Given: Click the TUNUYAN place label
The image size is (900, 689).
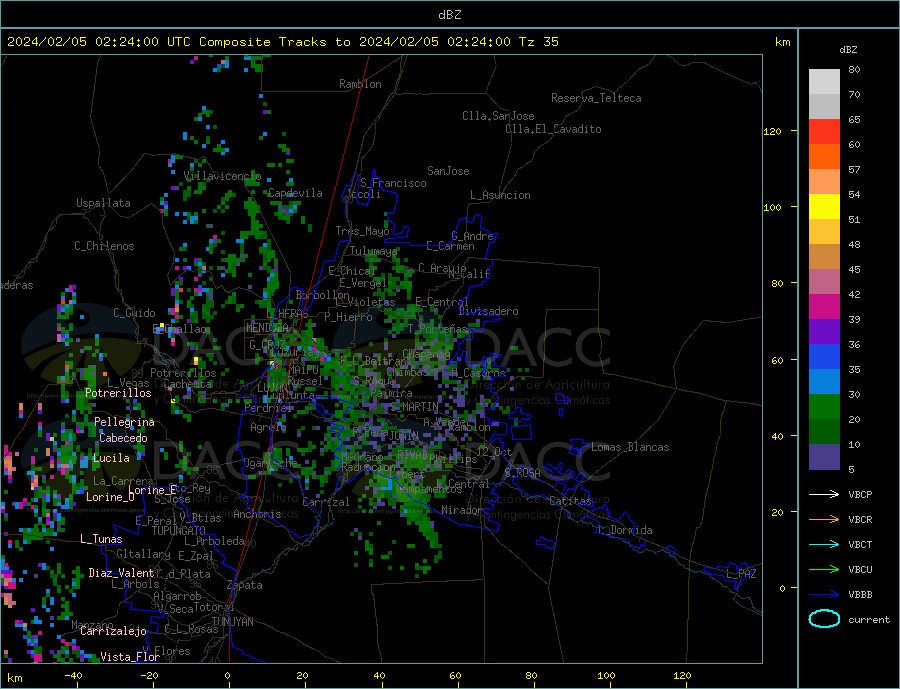Looking at the screenshot, I should pos(232,622).
